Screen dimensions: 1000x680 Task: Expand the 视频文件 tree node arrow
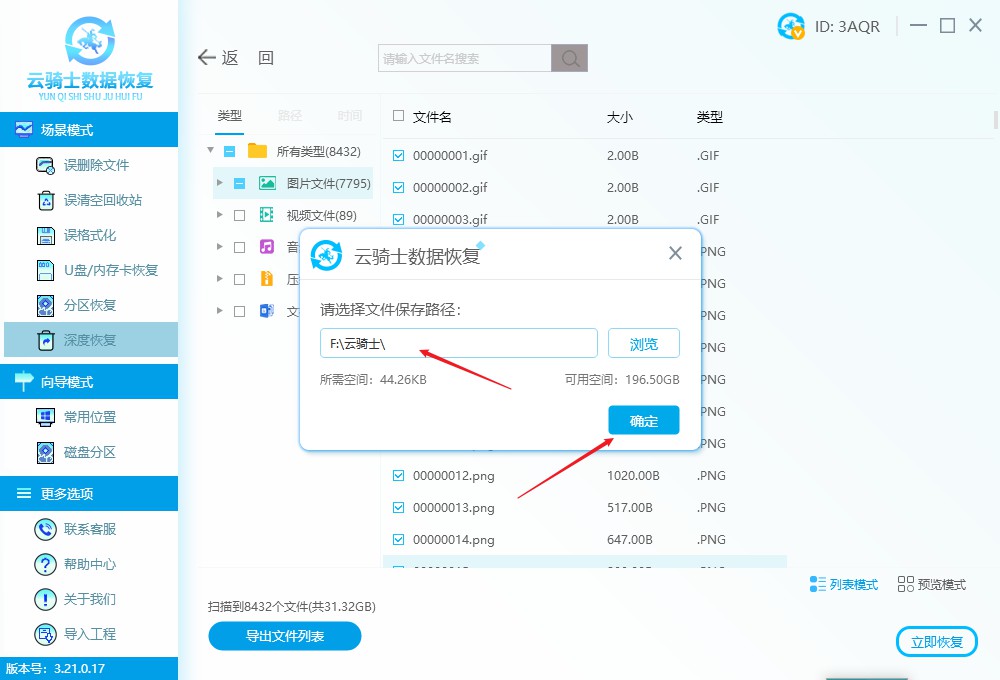click(x=219, y=214)
